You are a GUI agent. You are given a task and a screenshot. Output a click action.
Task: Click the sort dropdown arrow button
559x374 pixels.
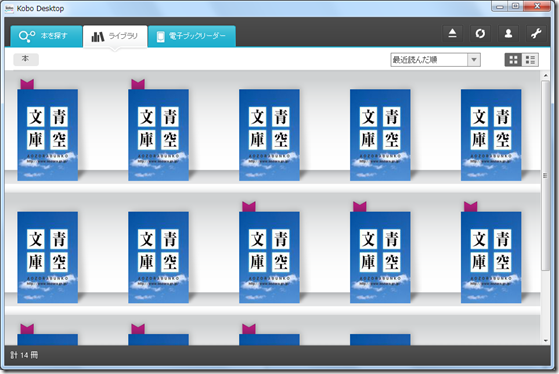coord(474,60)
